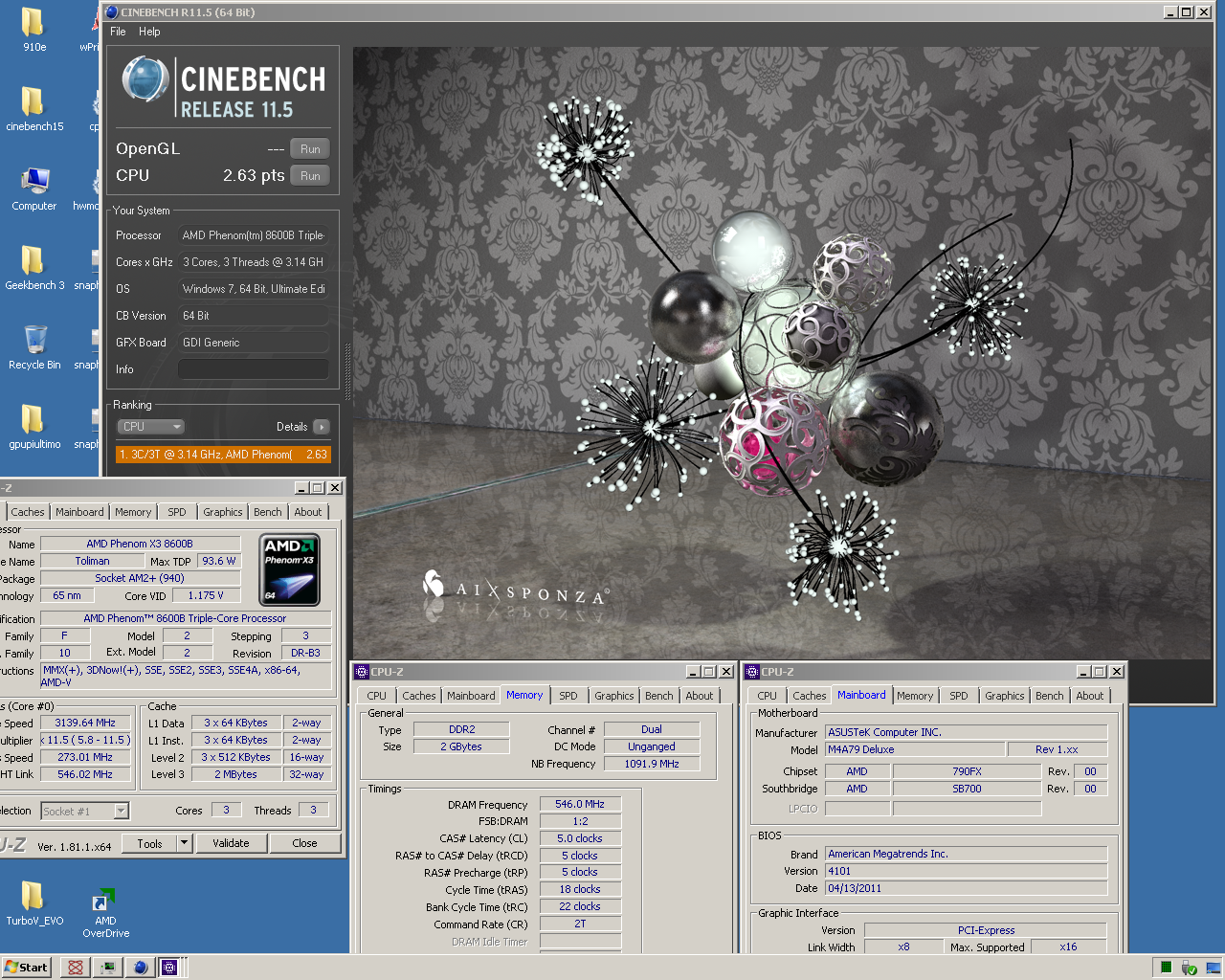
Task: Click the Validate button in CPU-Z
Action: pyautogui.click(x=231, y=843)
